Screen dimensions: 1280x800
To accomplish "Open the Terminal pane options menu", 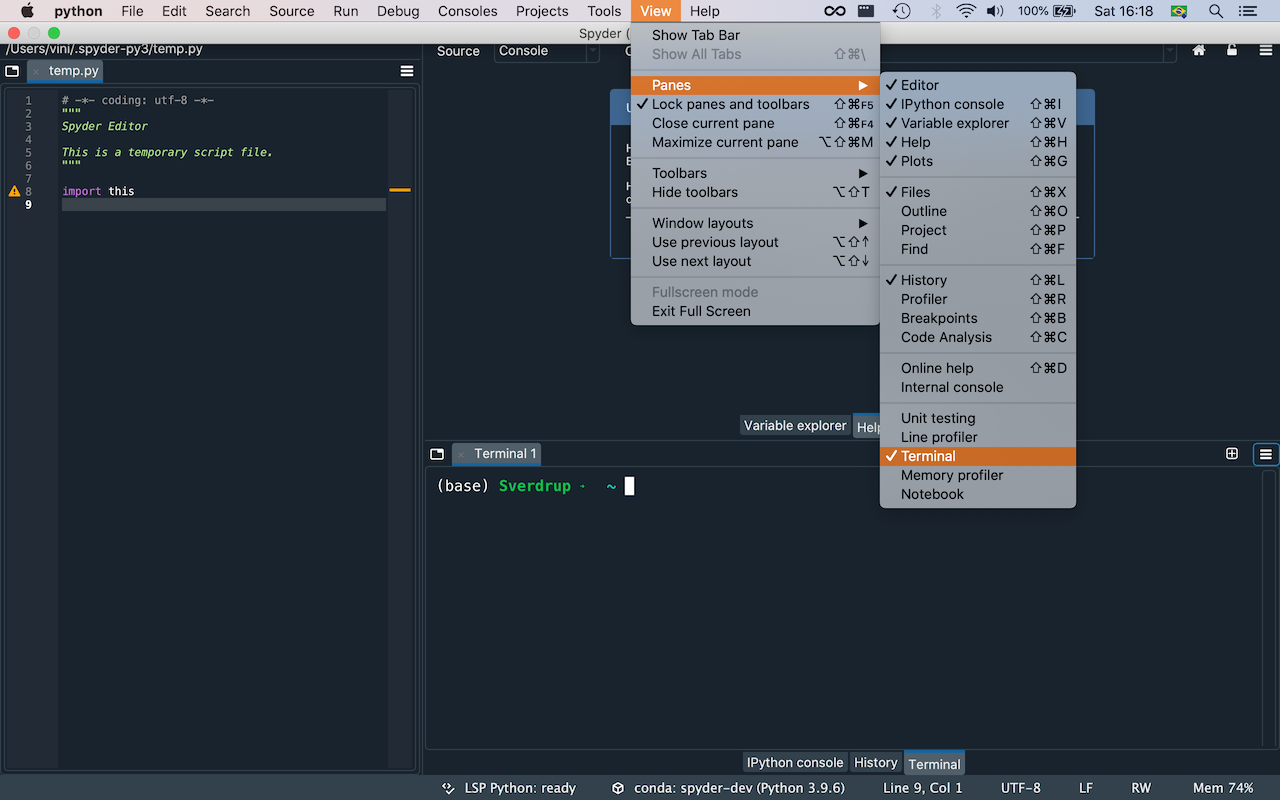I will coord(1265,454).
